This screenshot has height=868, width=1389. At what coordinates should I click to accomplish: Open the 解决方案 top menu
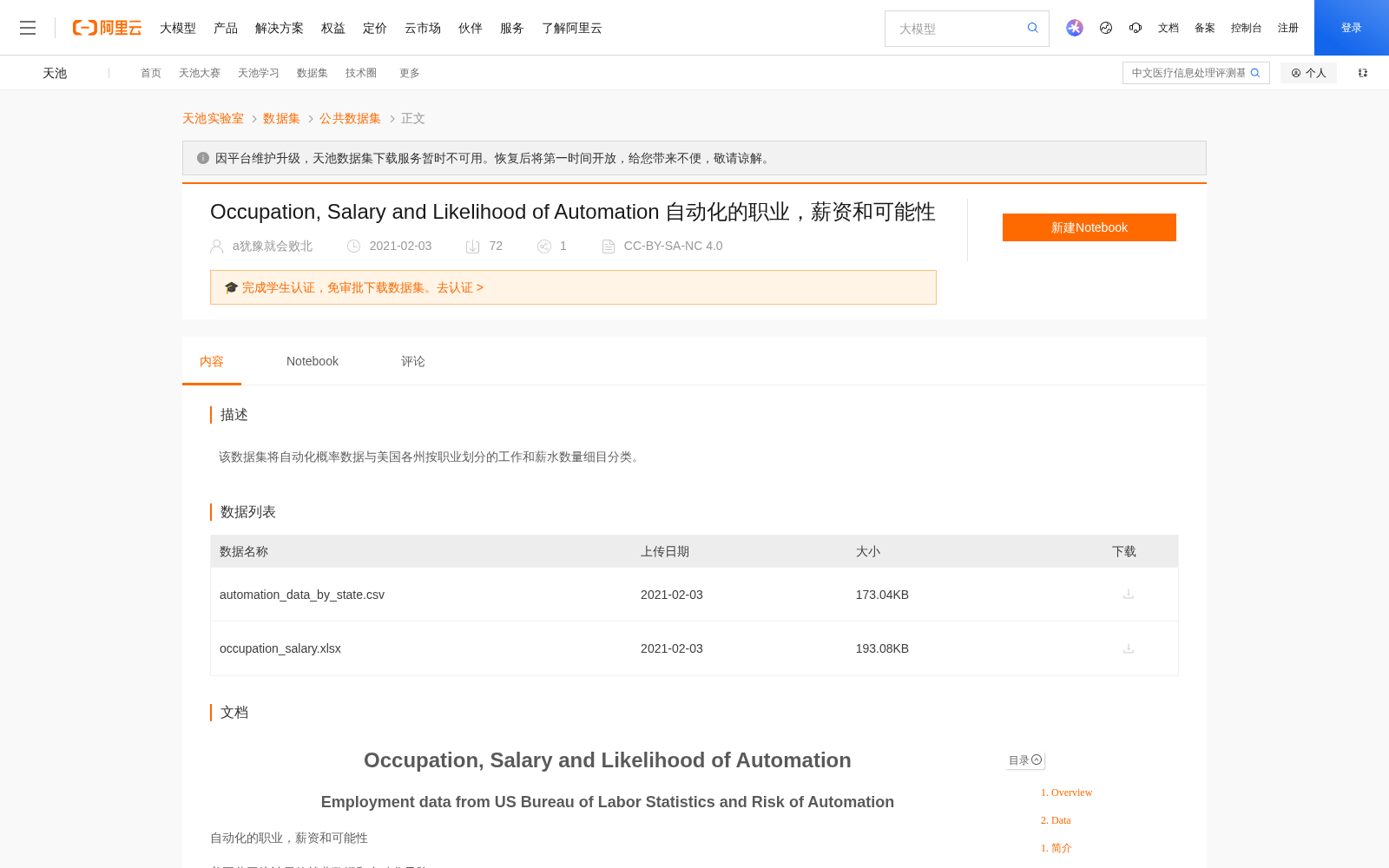coord(280,28)
